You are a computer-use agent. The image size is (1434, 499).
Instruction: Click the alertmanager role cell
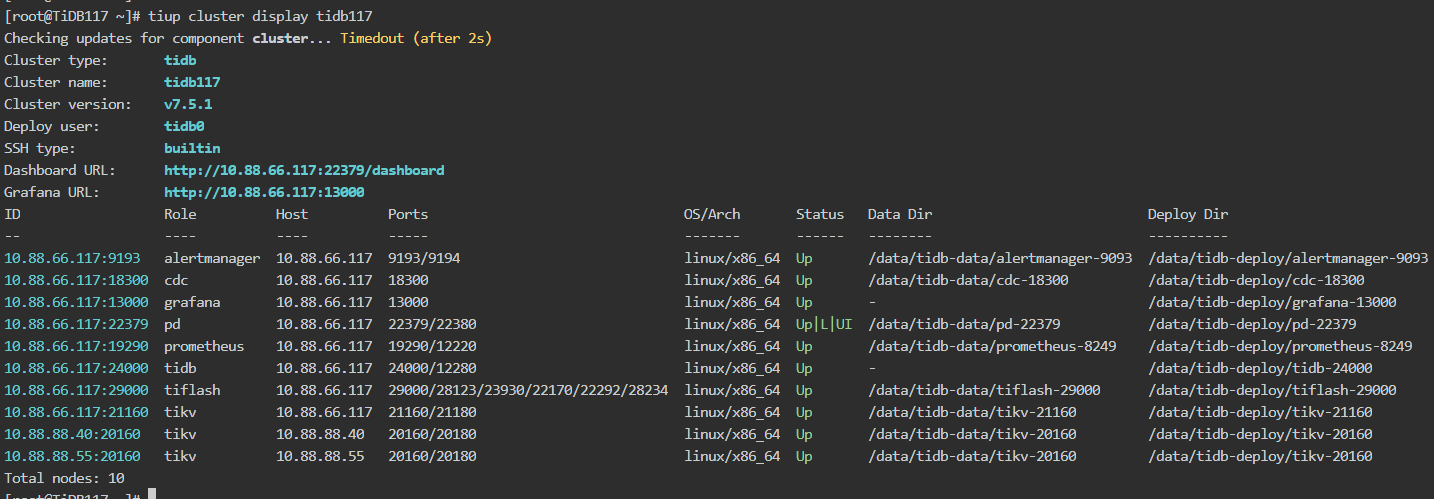point(212,258)
